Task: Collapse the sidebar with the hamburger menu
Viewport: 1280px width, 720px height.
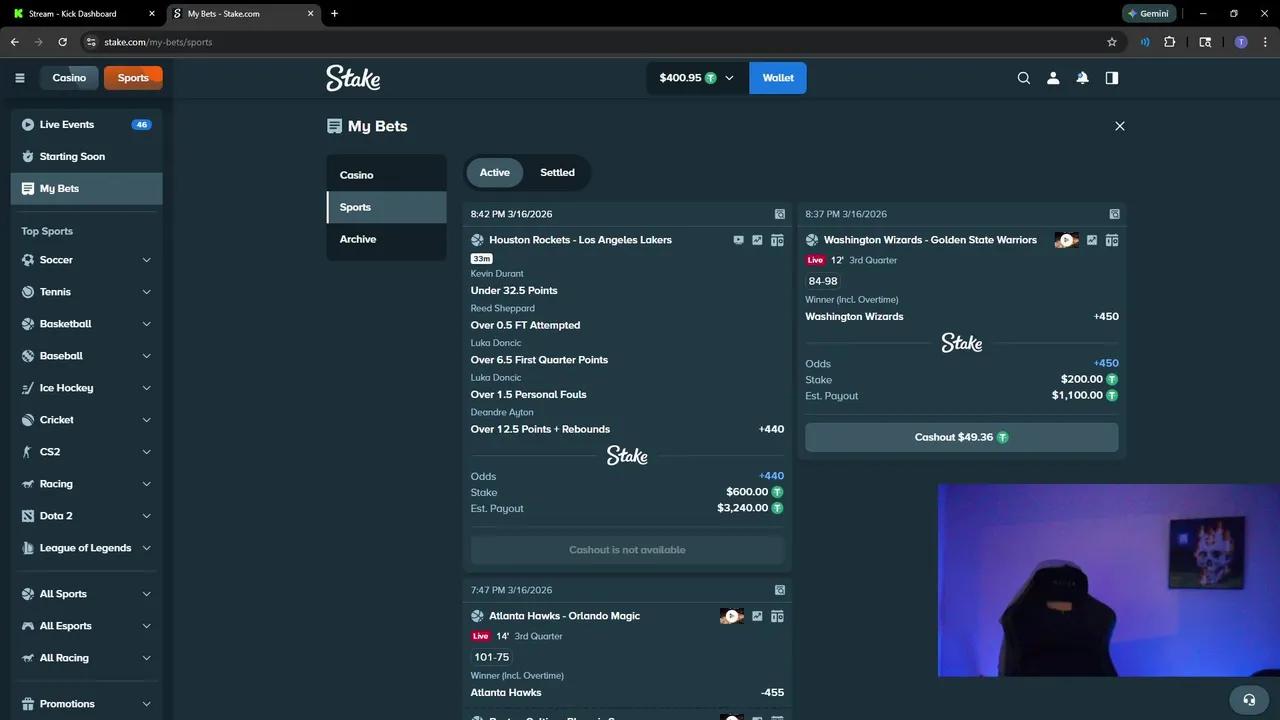Action: pyautogui.click(x=19, y=78)
